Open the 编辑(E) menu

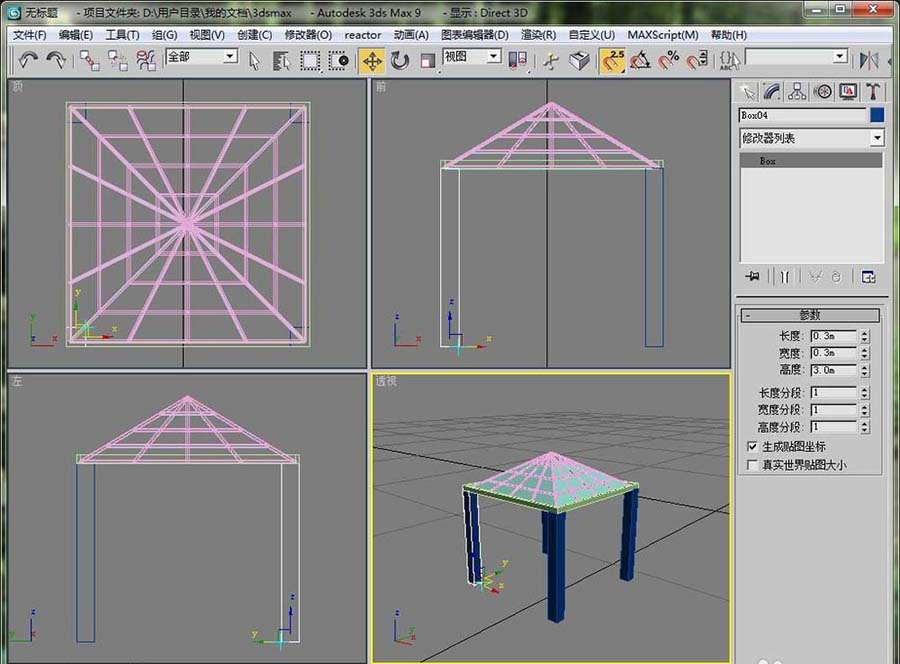(x=76, y=35)
